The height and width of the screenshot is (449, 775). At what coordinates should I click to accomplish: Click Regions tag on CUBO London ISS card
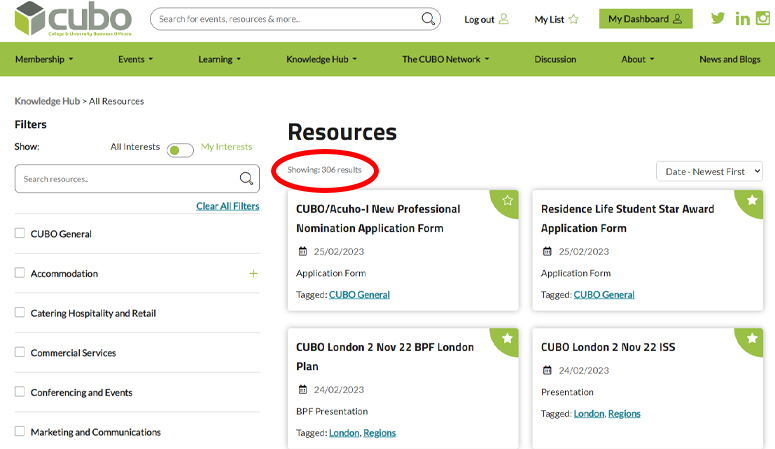(624, 413)
